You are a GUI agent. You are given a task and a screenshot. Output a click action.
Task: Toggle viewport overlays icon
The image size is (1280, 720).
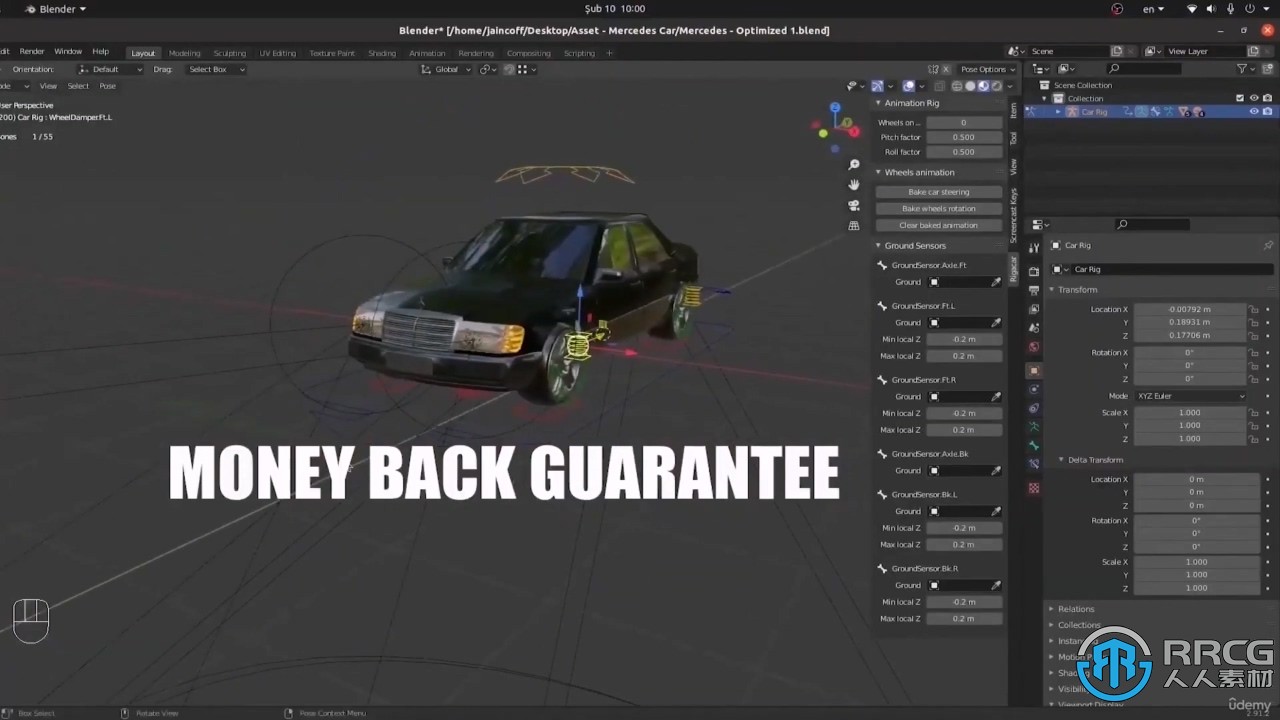click(908, 86)
